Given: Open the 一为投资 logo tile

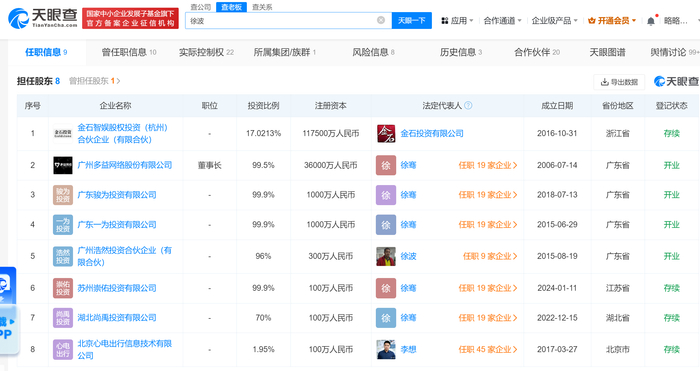Looking at the screenshot, I should pos(63,225).
